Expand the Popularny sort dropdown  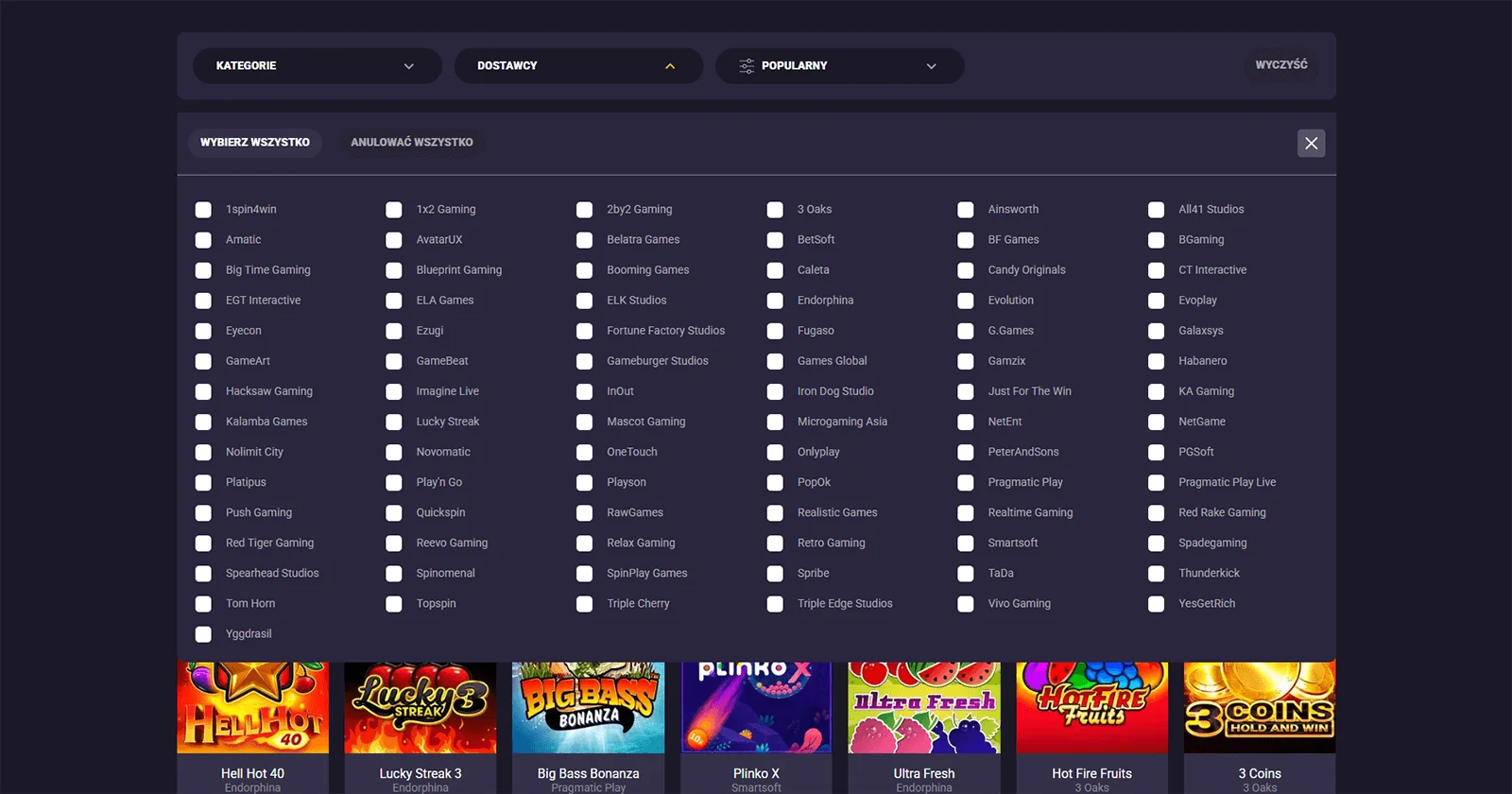(x=839, y=66)
